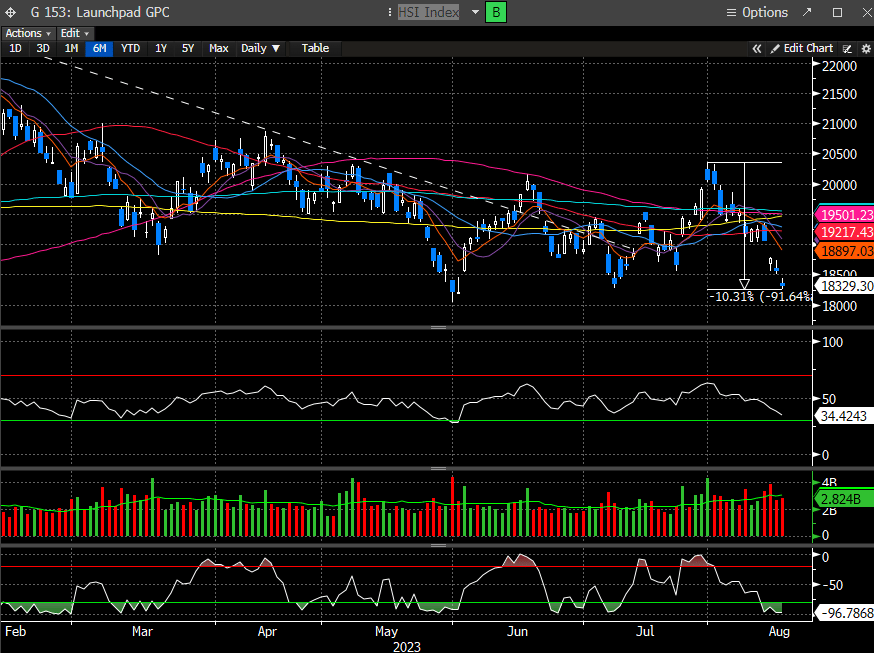The image size is (874, 653).
Task: Click the 22000 price axis label
Action: 839,66
